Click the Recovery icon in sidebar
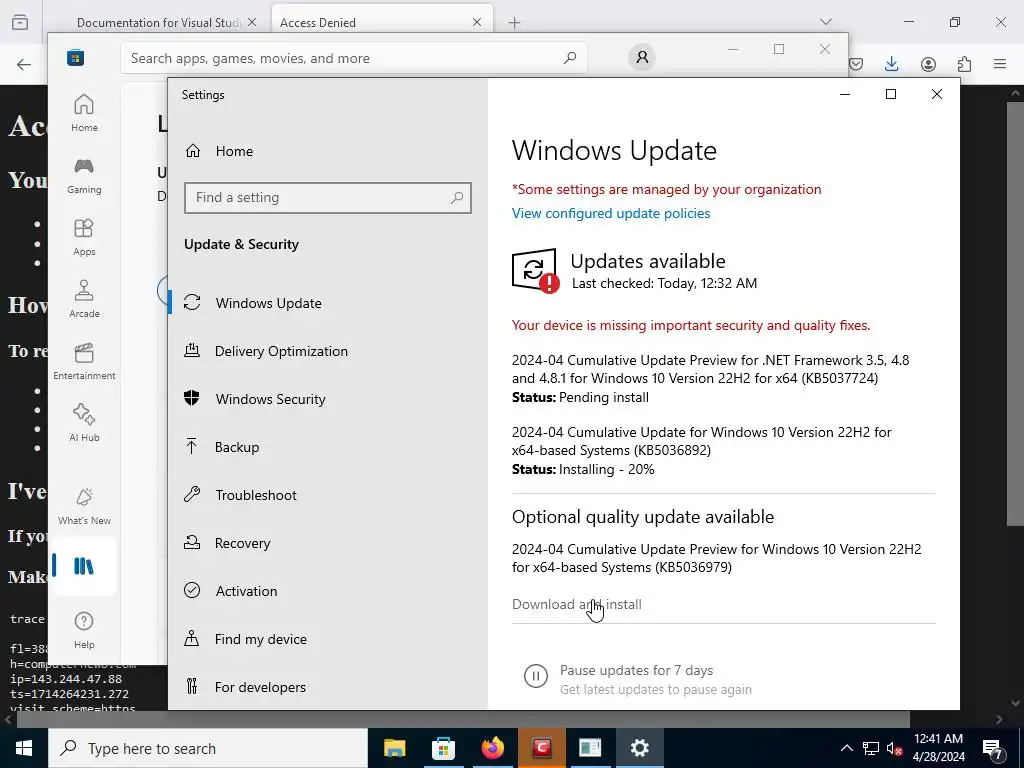The height and width of the screenshot is (768, 1024). 192,542
